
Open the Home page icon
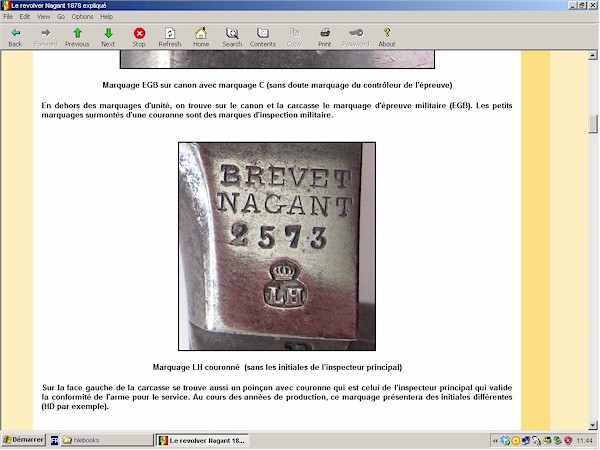[201, 33]
